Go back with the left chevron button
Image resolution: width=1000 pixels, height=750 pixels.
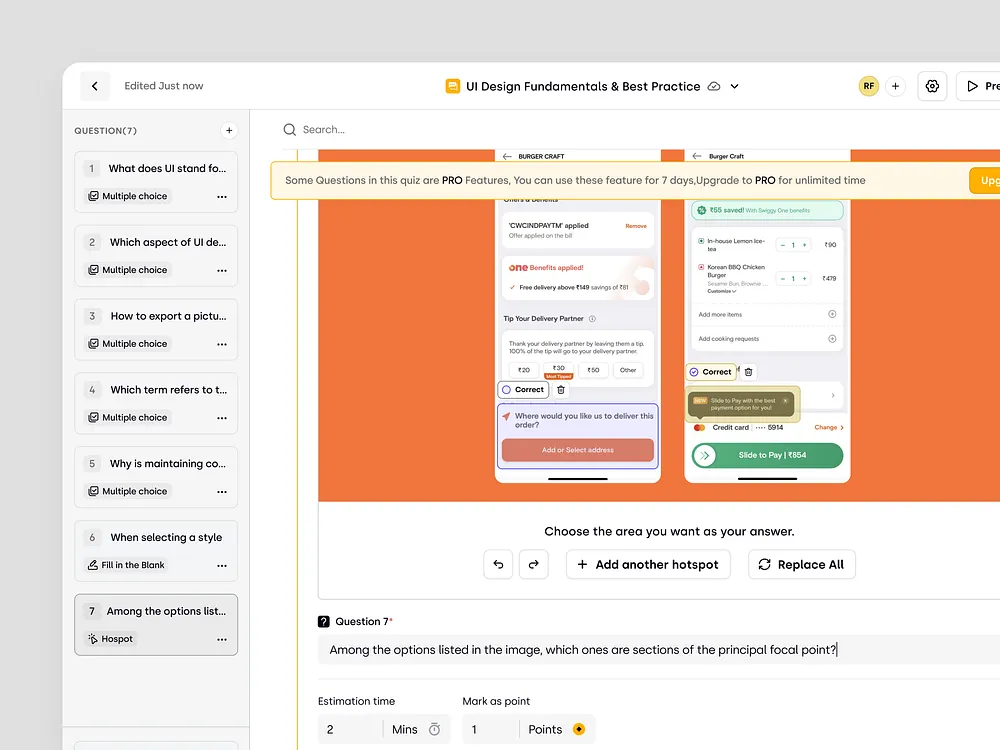click(94, 86)
